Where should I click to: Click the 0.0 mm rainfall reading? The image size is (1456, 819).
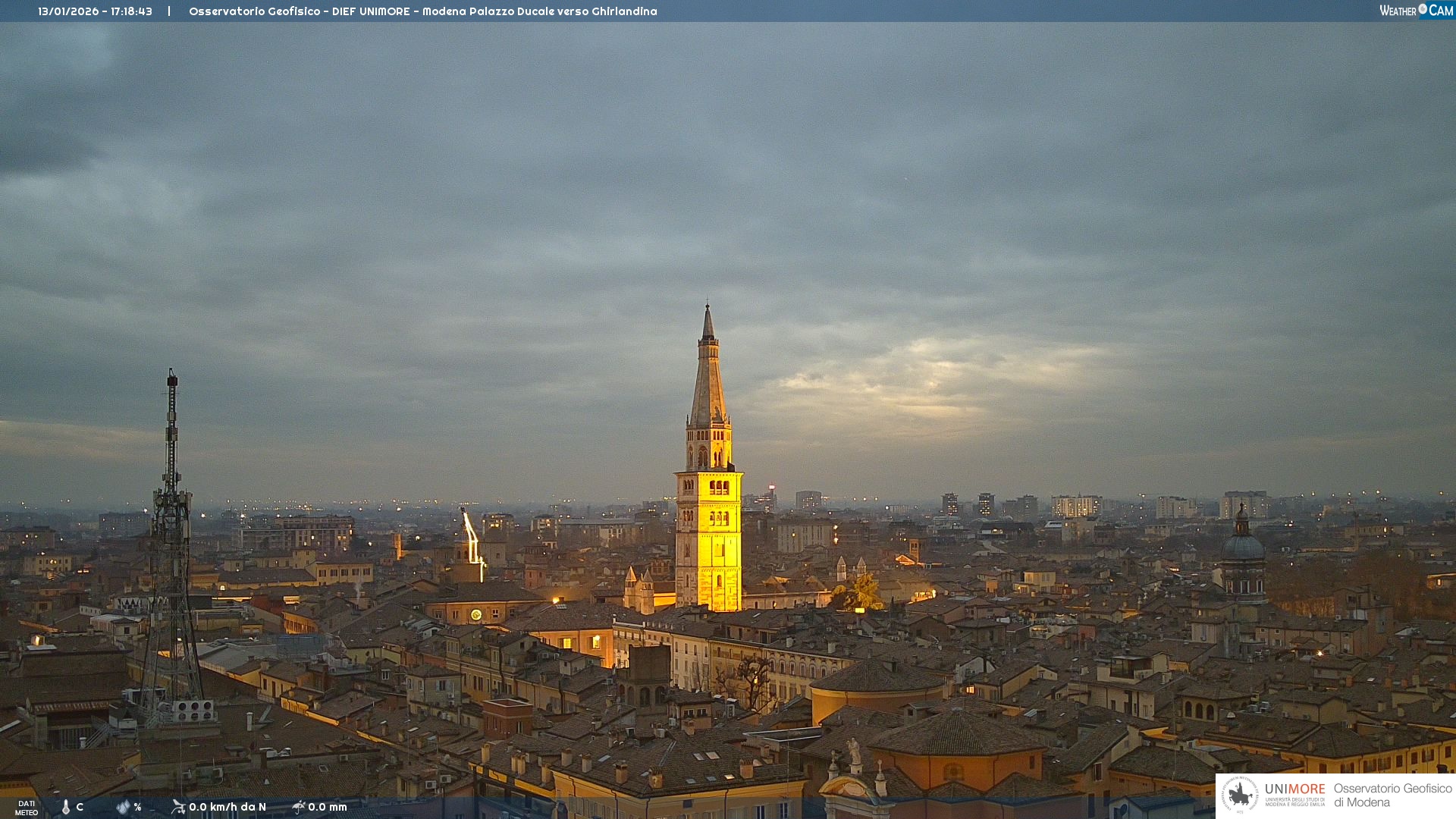point(328,807)
